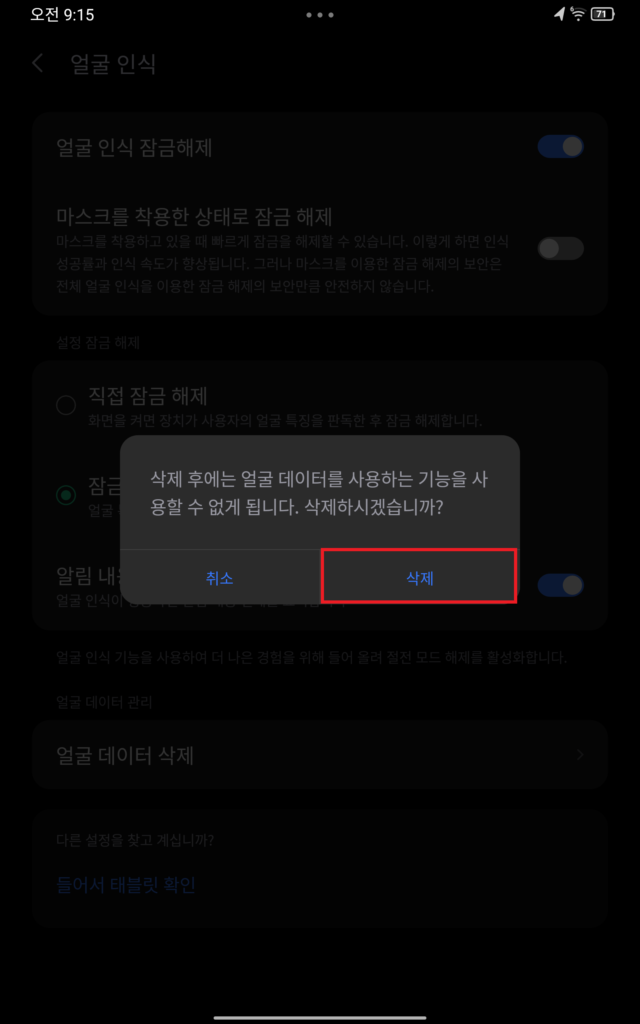This screenshot has height=1024, width=640.
Task: Cancel dialog with 취소 button
Action: click(219, 577)
